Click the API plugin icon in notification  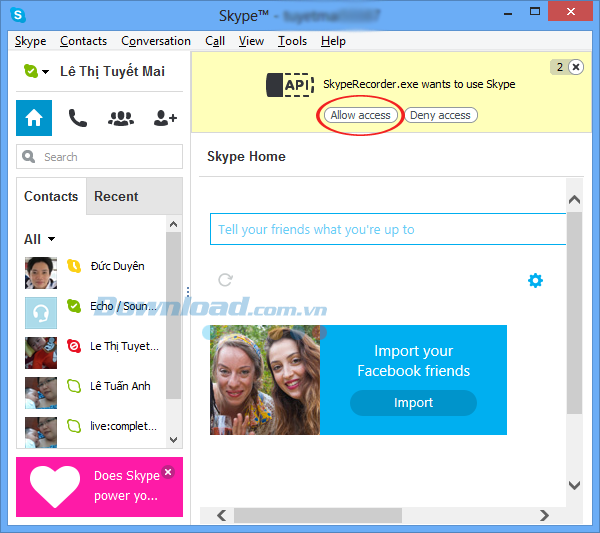[x=290, y=85]
